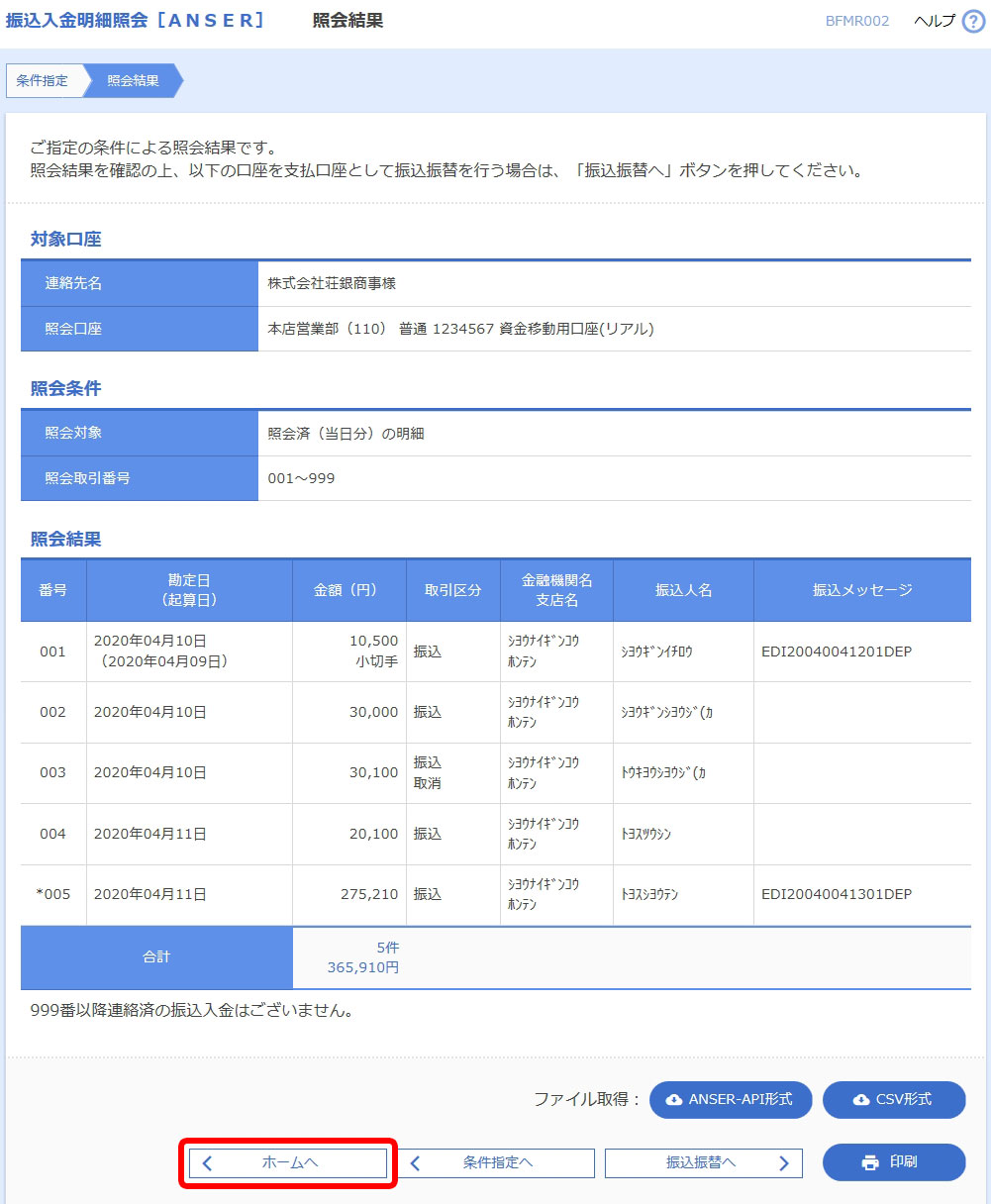This screenshot has width=991, height=1204.
Task: Click the 振込人名 column header
Action: click(x=684, y=590)
